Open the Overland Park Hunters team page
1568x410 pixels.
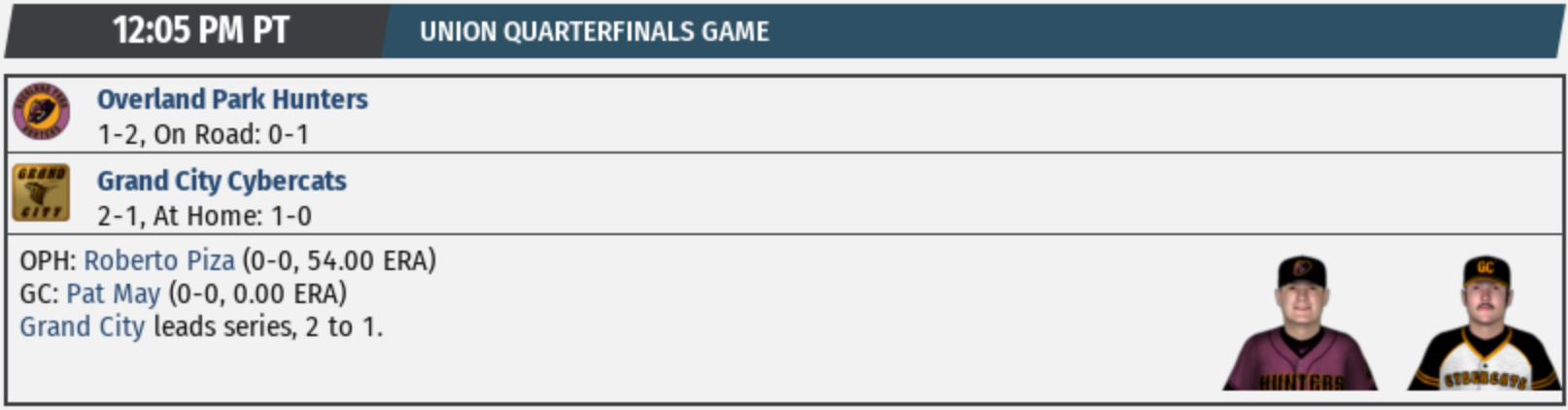[232, 99]
